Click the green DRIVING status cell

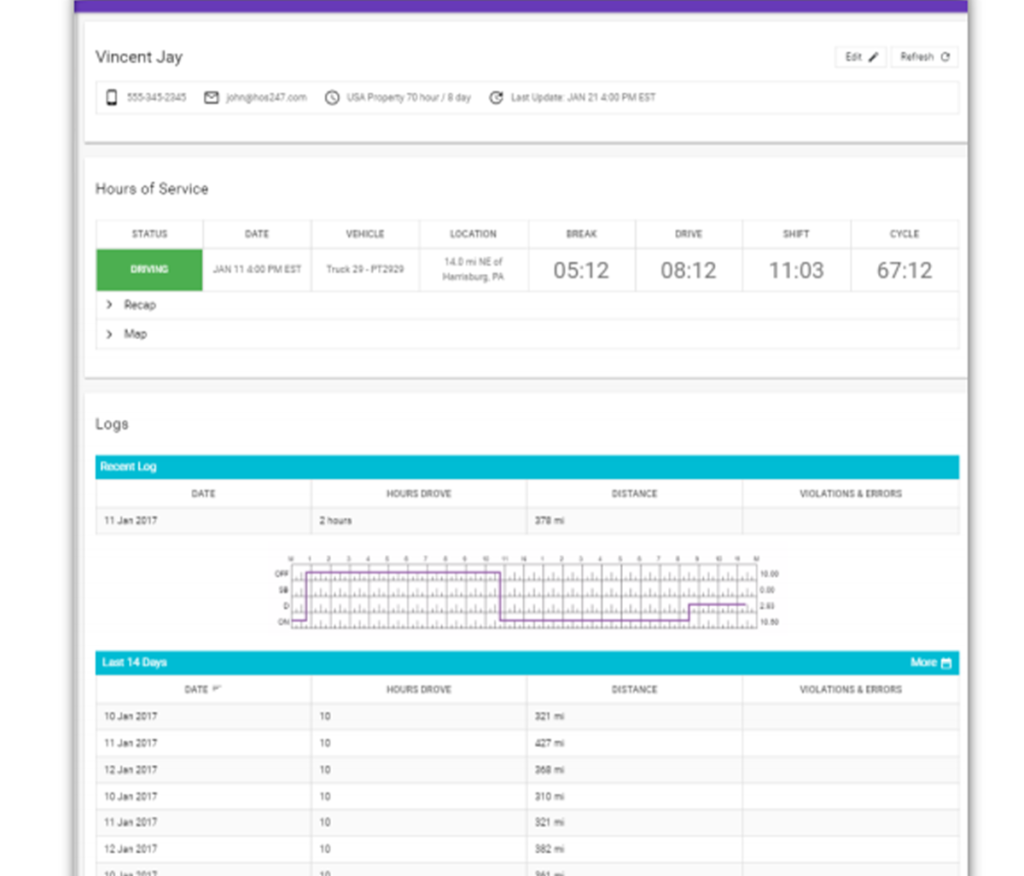[149, 270]
